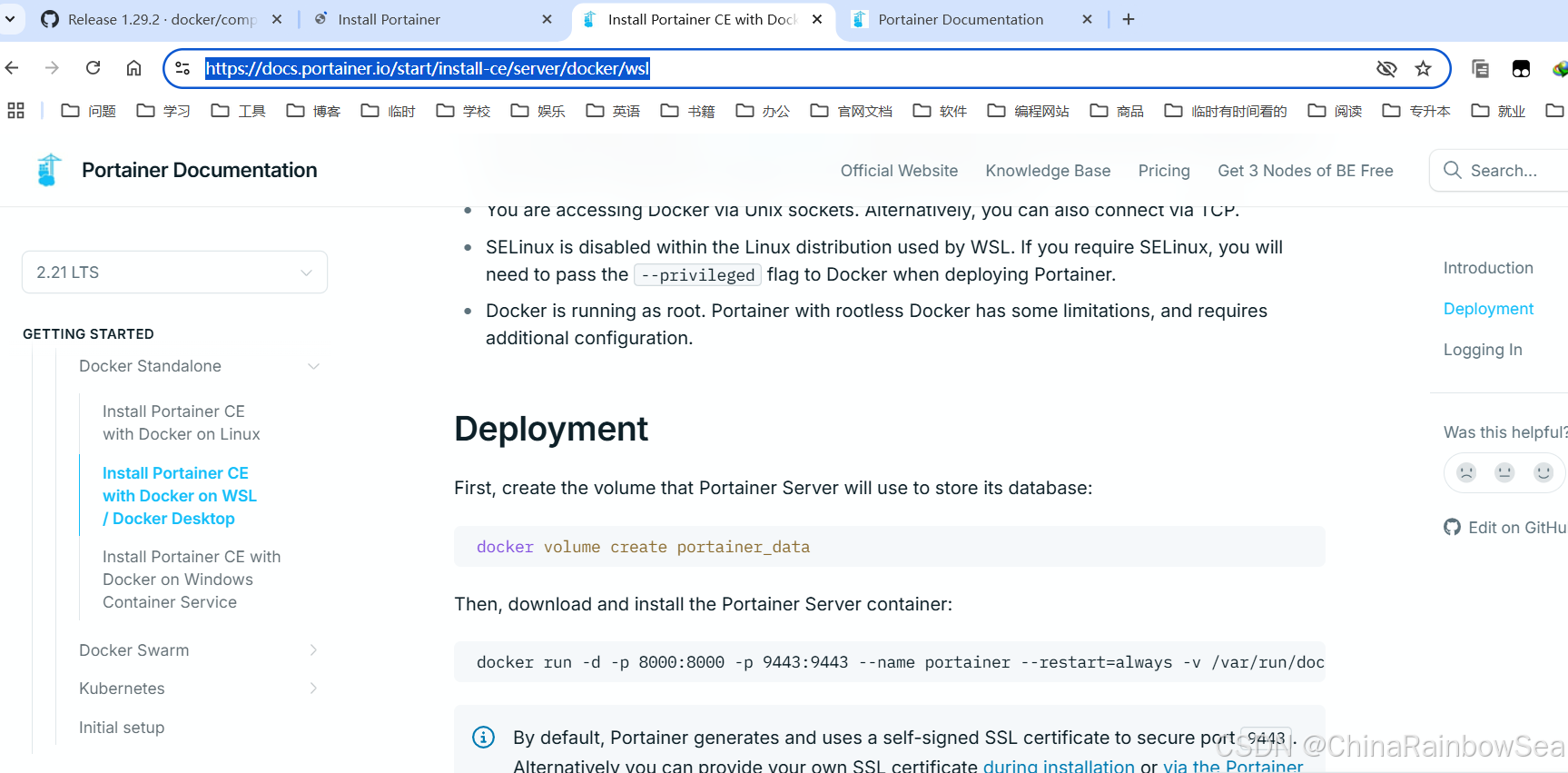
Task: Click Portainer Documentation site title
Action: (x=199, y=170)
